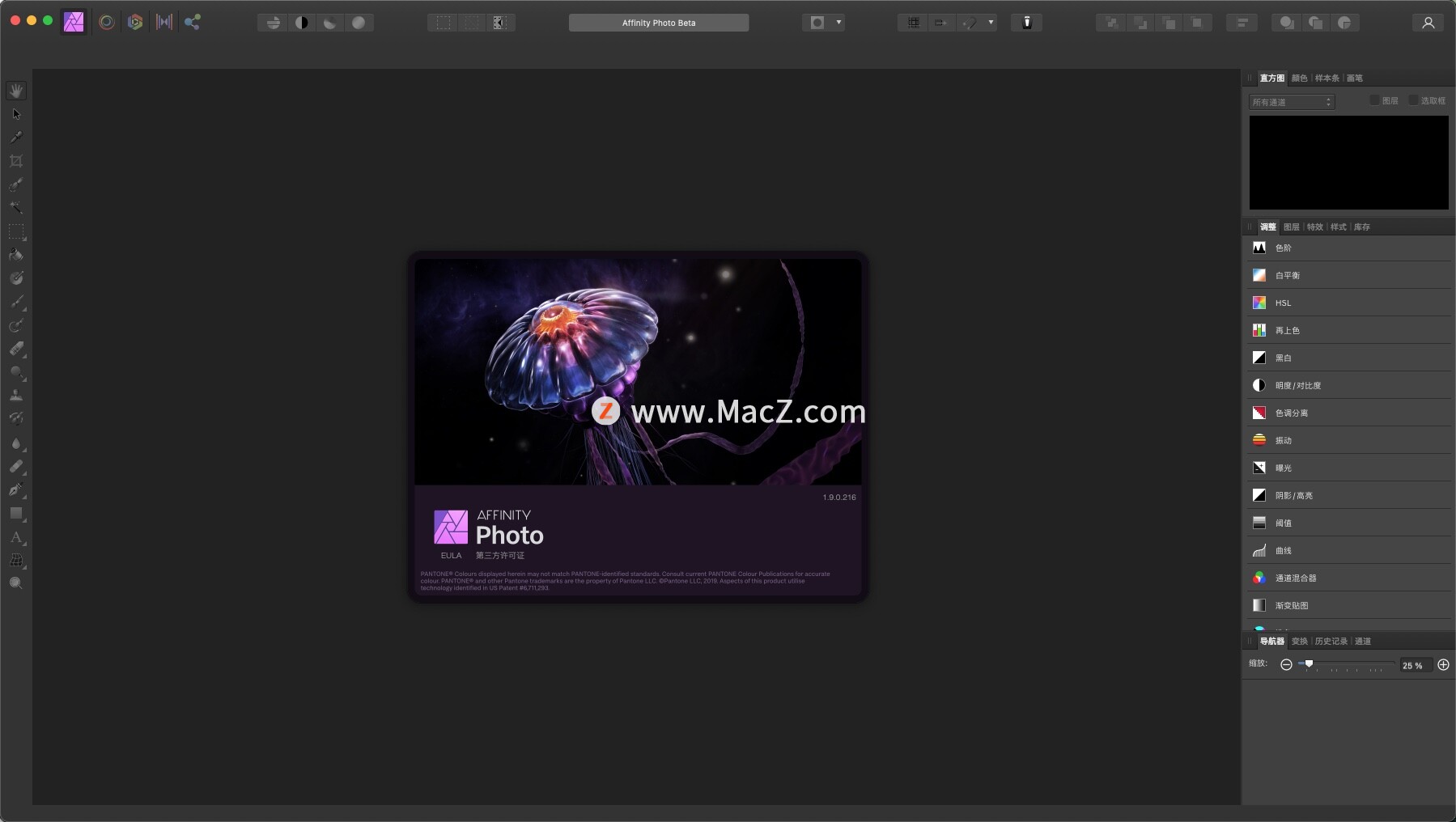1456x822 pixels.
Task: Select the Paint Mixer Brush tool
Action: point(16,326)
